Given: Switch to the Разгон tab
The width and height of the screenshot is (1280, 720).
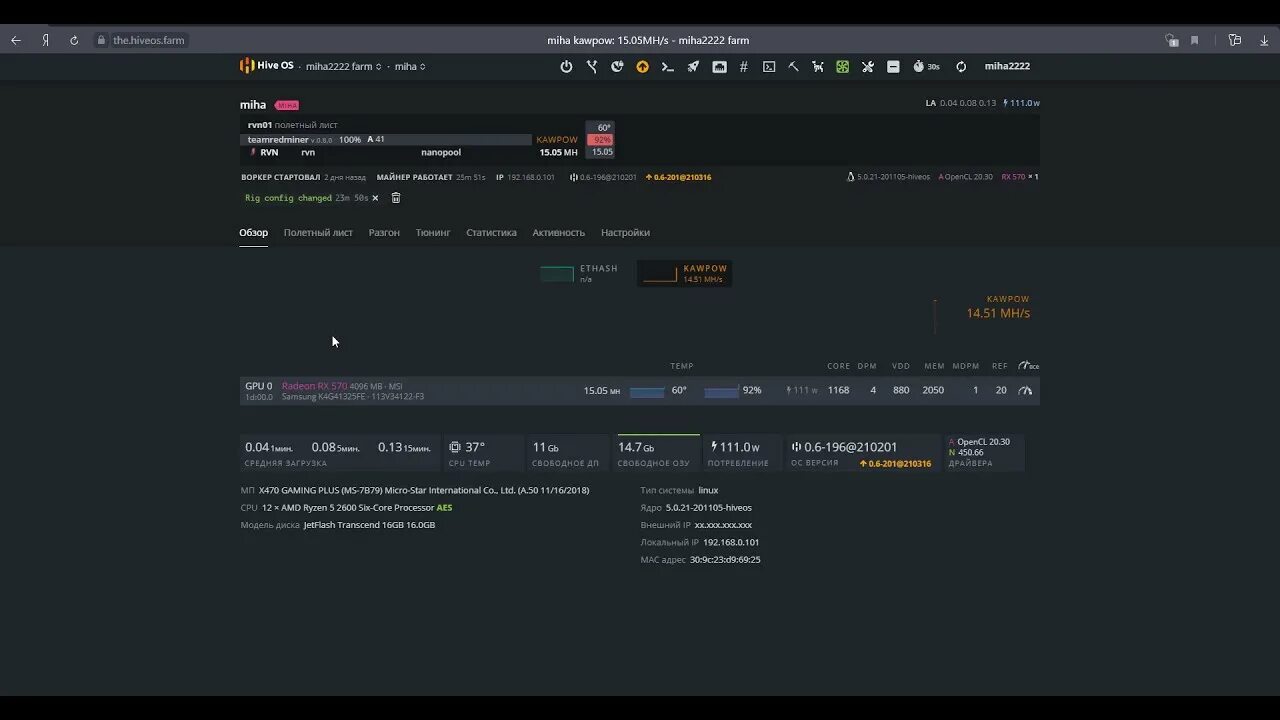Looking at the screenshot, I should click(384, 232).
